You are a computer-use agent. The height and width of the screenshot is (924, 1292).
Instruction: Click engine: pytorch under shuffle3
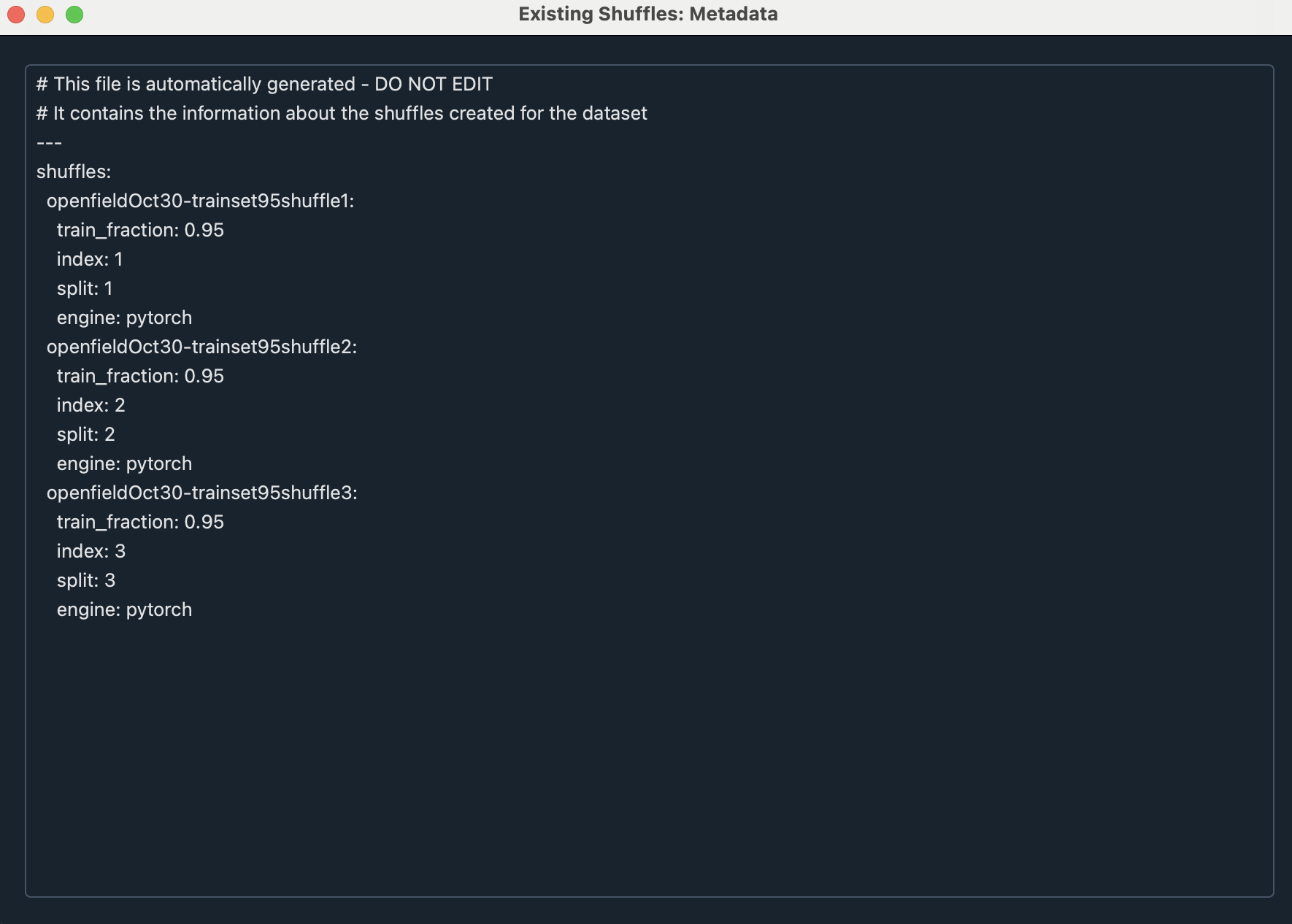point(124,609)
